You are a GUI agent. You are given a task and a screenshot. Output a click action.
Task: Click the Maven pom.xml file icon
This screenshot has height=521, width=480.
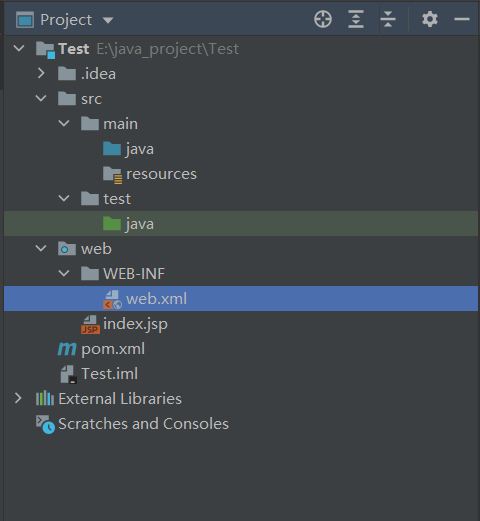point(67,349)
